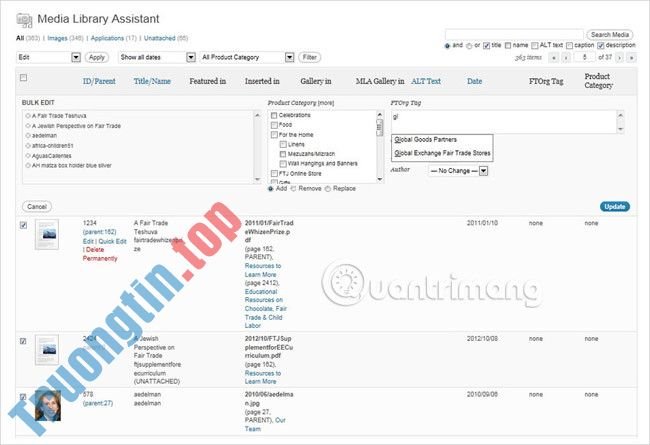Enable the caption search checkbox
Screen dimensions: 650x445
tap(570, 46)
